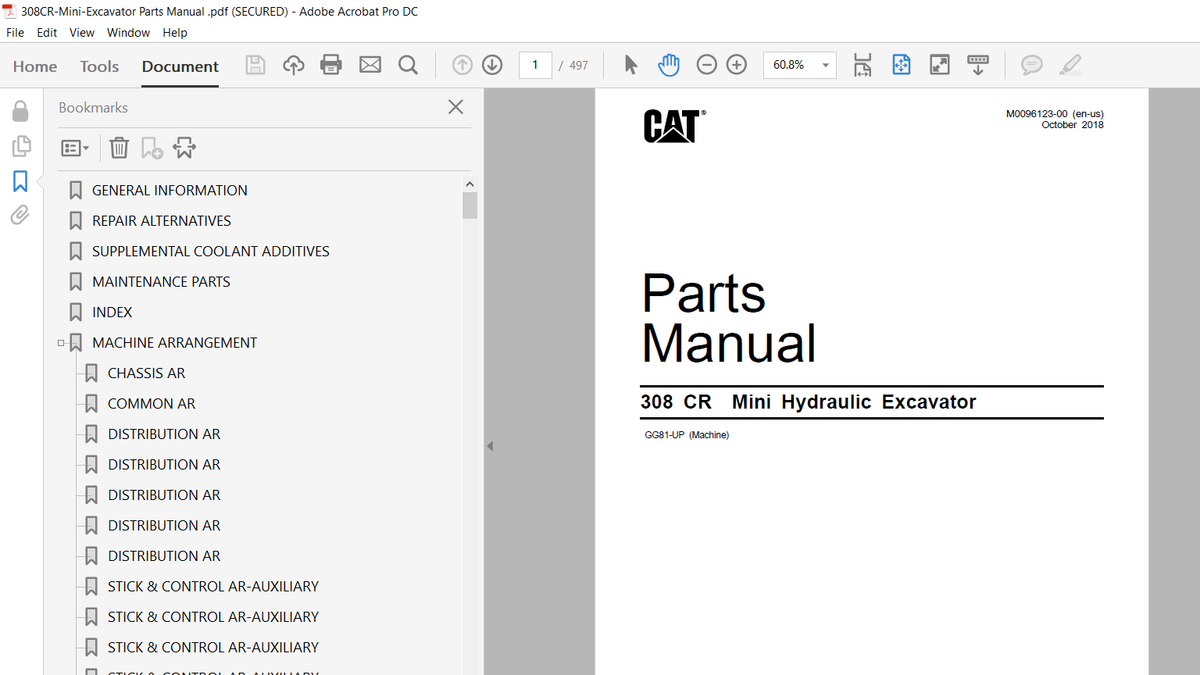Open the INDEX bookmark
This screenshot has height=675, width=1200.
(x=112, y=312)
